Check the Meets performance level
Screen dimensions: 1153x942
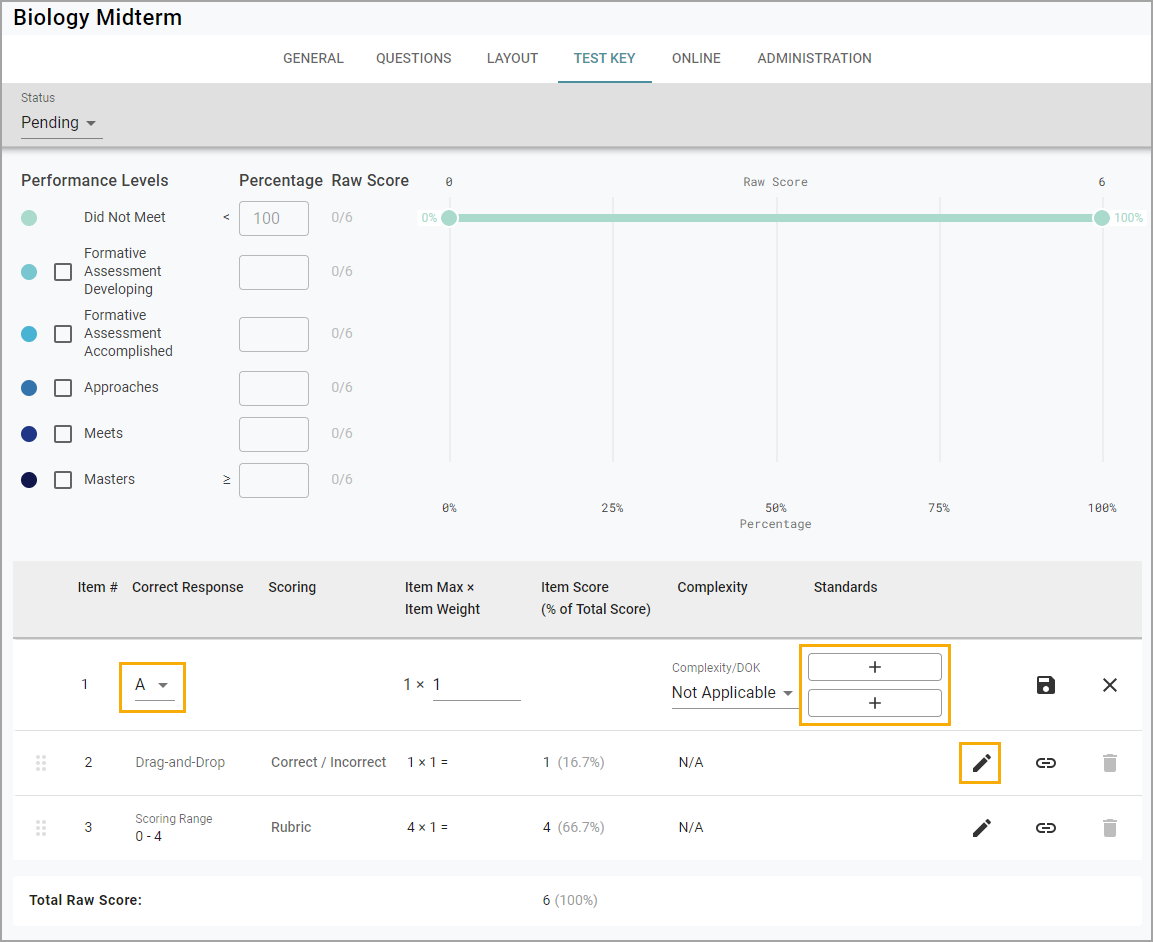63,434
